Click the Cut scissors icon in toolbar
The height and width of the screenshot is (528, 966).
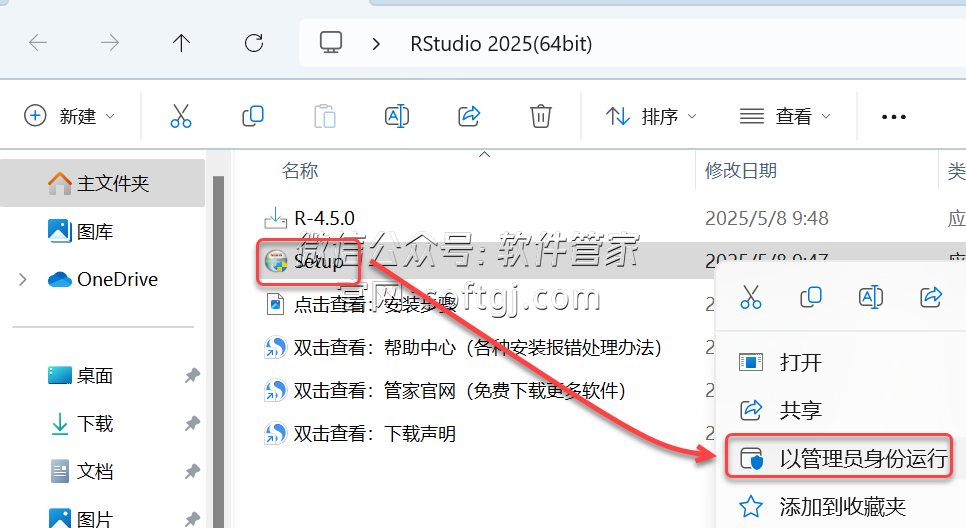(181, 116)
